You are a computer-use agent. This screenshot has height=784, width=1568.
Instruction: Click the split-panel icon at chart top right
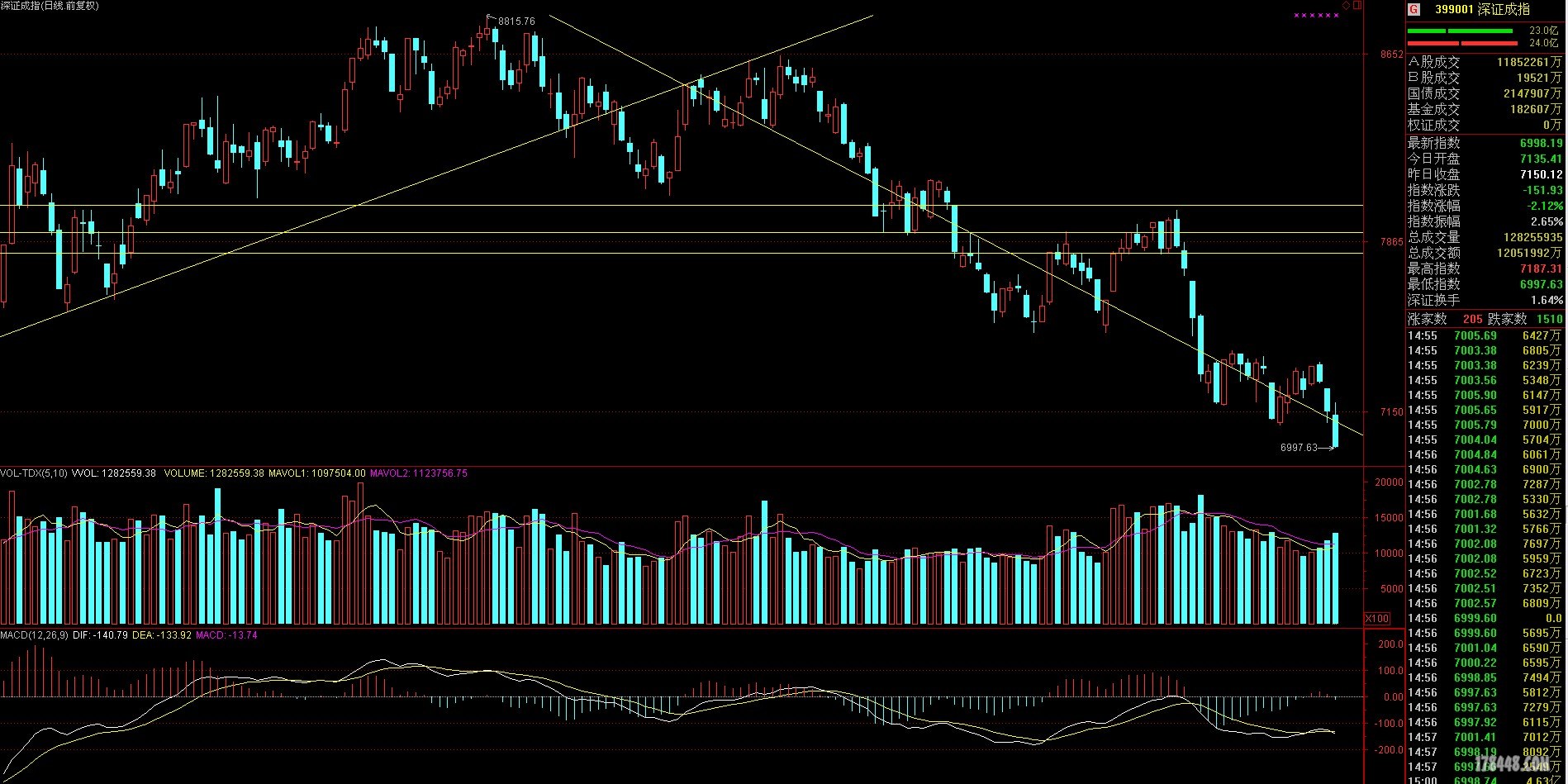point(1357,6)
